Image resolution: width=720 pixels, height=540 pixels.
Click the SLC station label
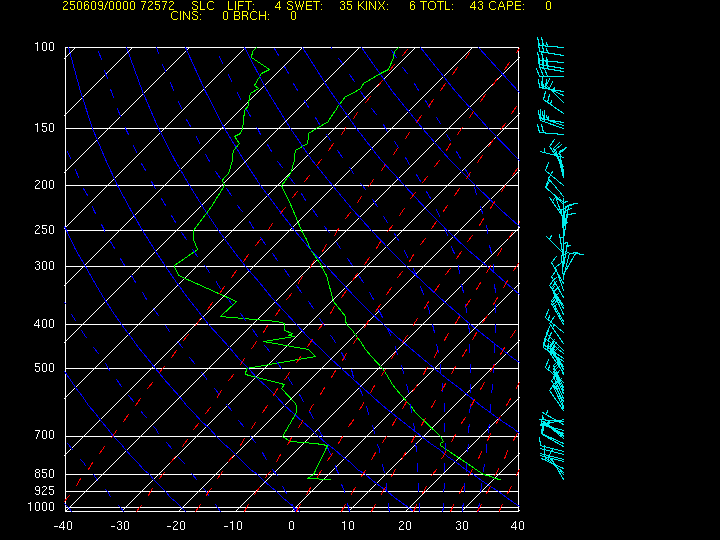(x=202, y=6)
